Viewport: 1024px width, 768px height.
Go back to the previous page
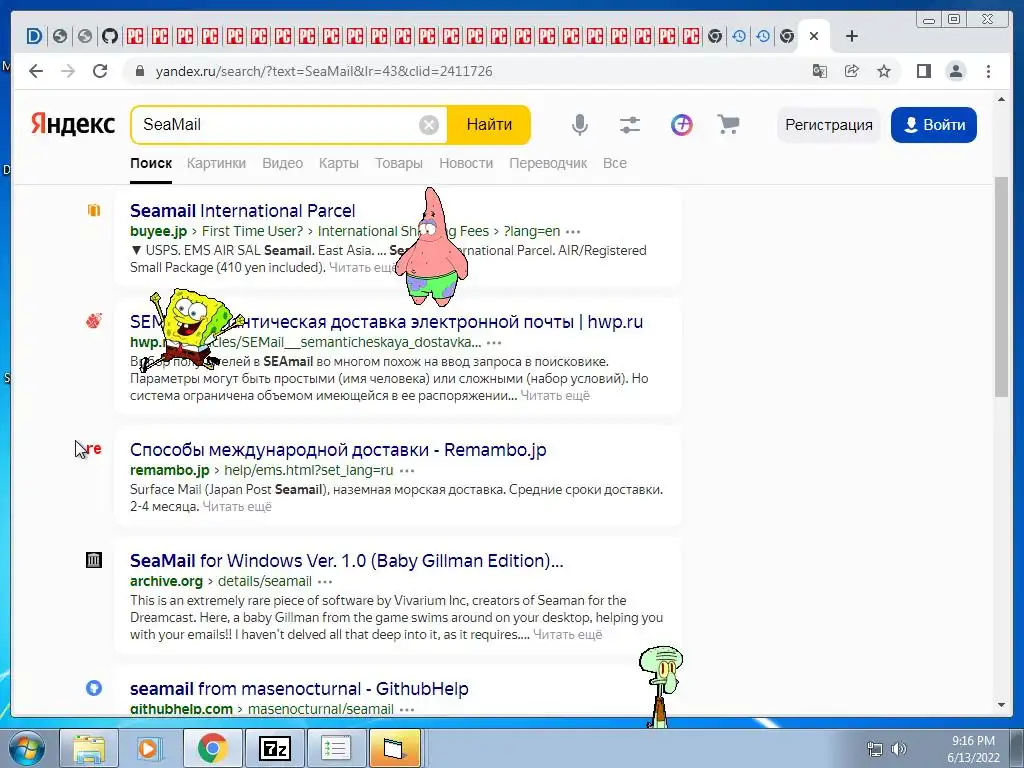click(x=36, y=71)
